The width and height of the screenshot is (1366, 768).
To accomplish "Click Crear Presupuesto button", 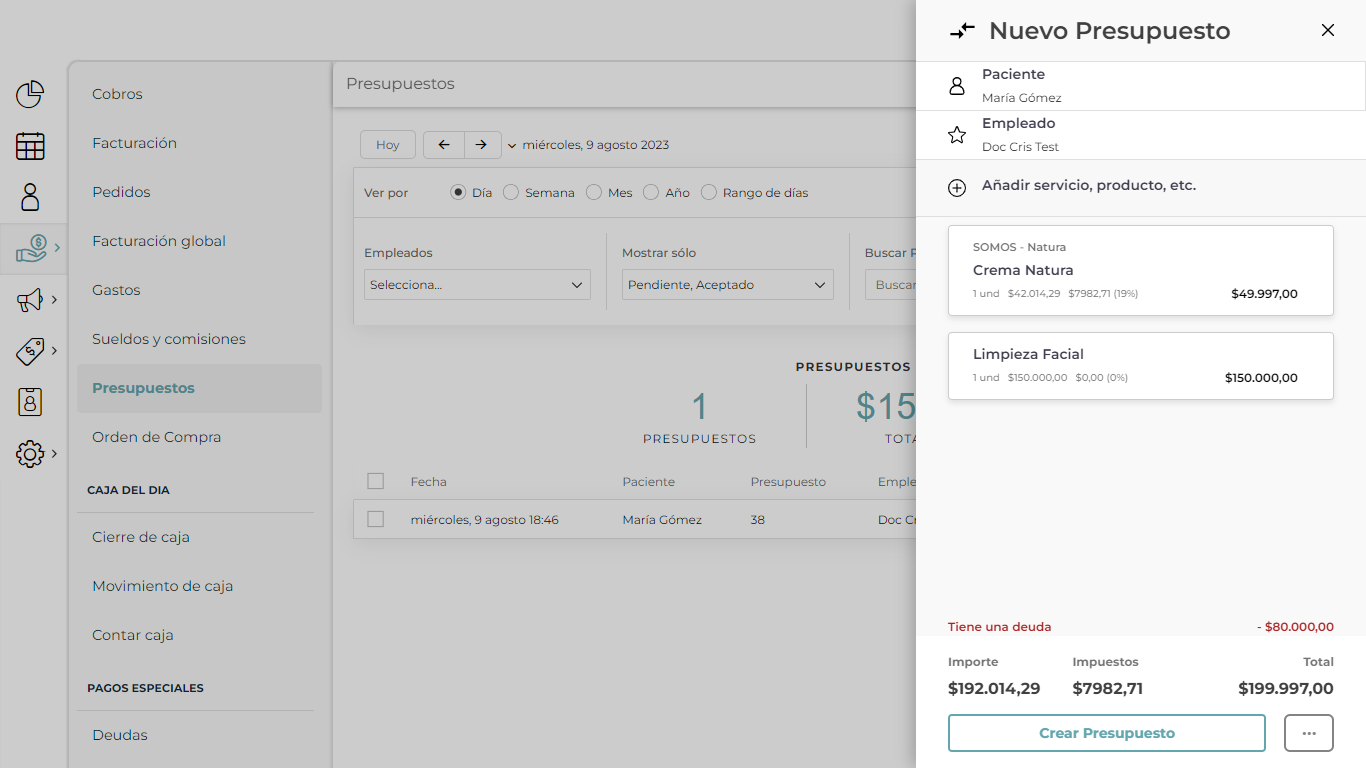I will point(1107,733).
